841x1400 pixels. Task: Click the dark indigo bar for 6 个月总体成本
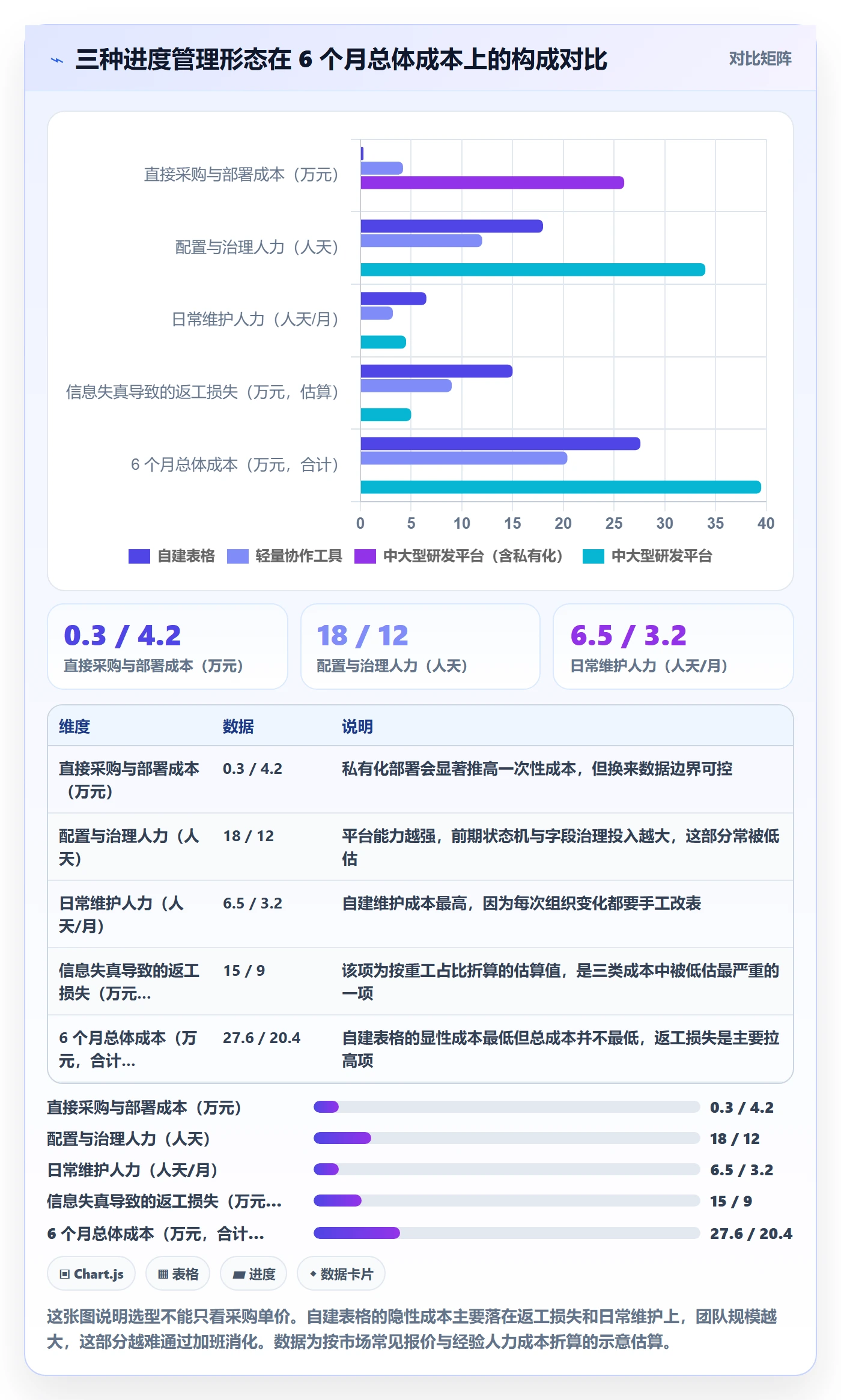pos(500,443)
